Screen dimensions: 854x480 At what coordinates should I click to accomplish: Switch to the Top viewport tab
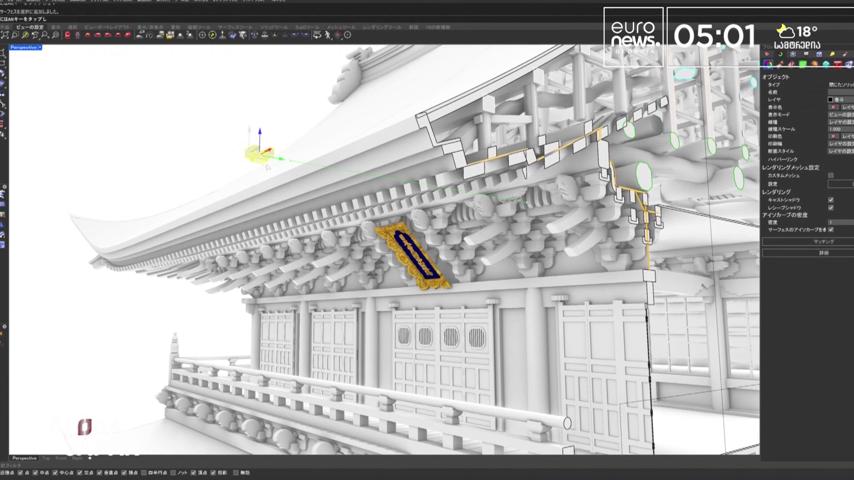click(x=46, y=459)
